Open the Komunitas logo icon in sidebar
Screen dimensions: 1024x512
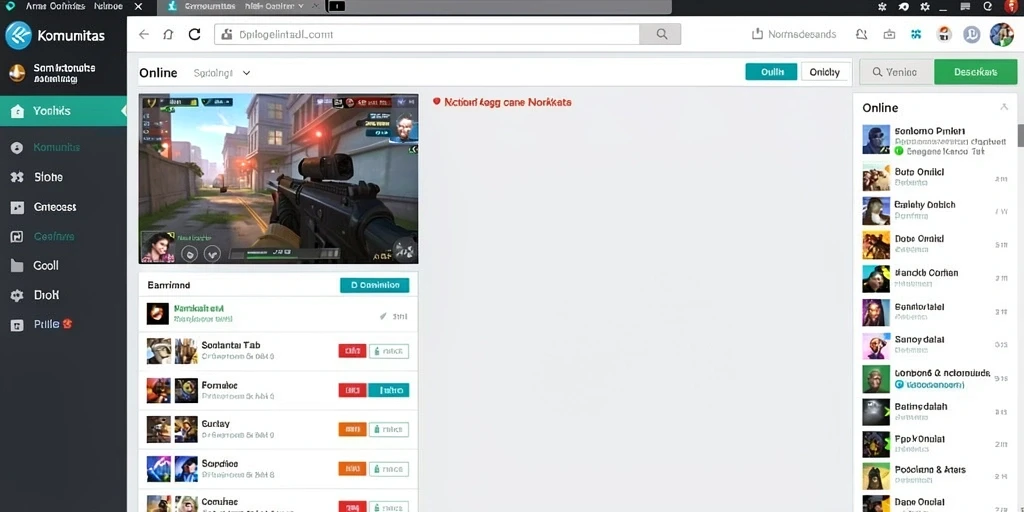pos(18,35)
